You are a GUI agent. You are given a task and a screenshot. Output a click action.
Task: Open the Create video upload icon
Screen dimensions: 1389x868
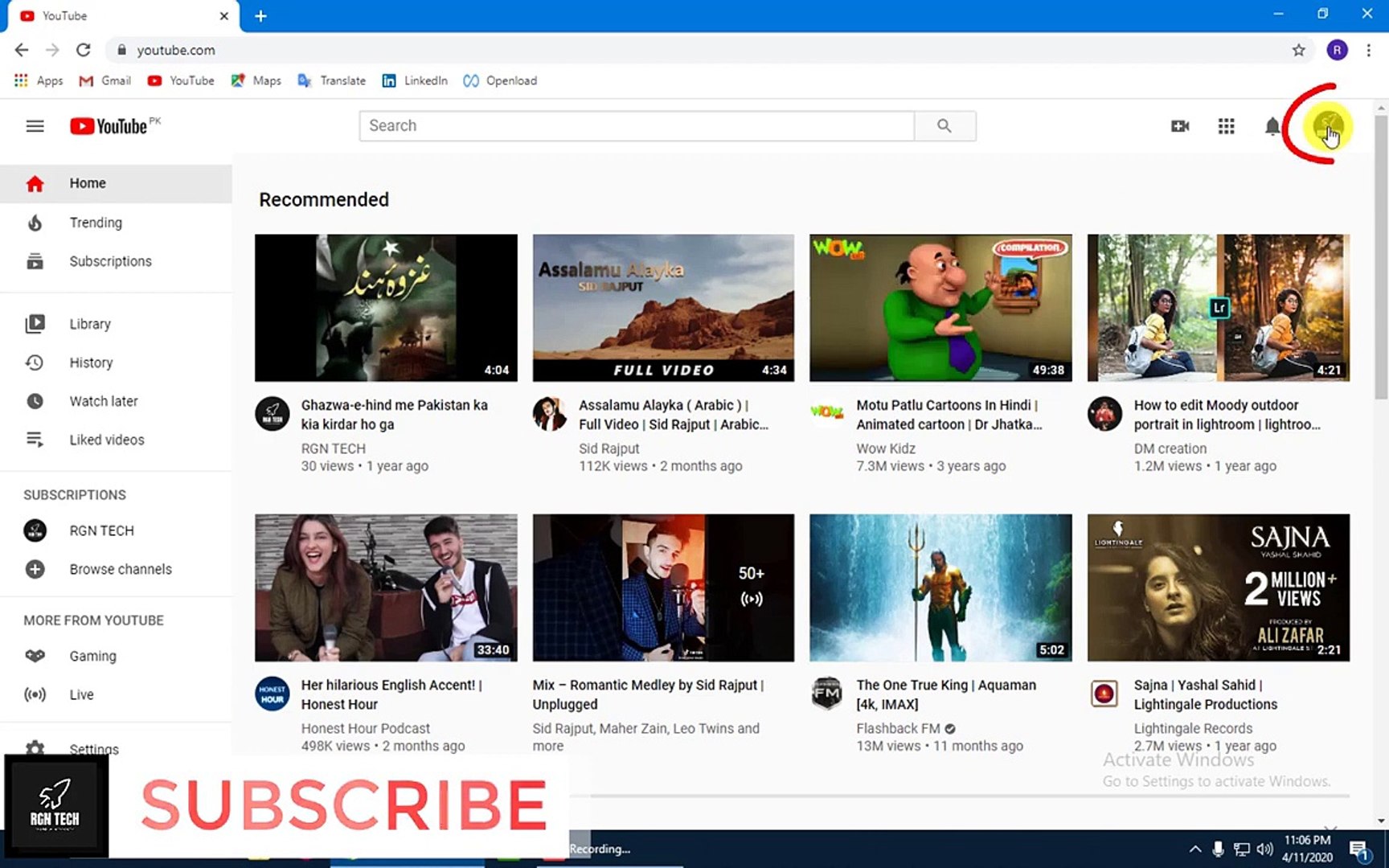1179,126
